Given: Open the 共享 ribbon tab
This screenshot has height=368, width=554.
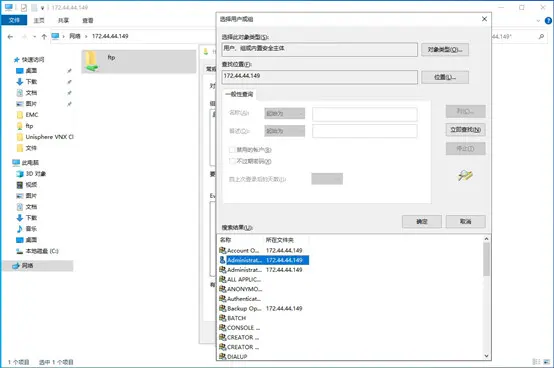Looking at the screenshot, I should [x=63, y=20].
